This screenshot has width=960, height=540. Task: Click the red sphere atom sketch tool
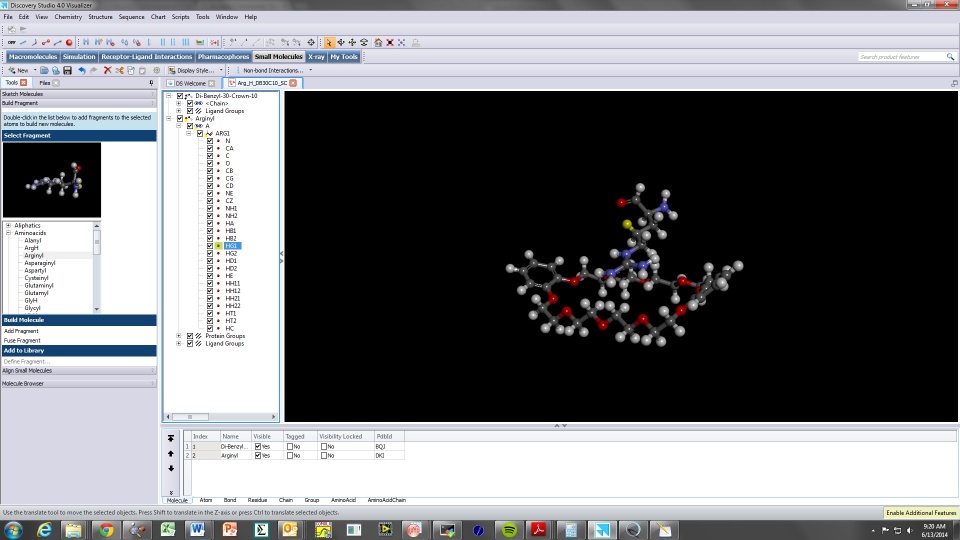click(69, 42)
